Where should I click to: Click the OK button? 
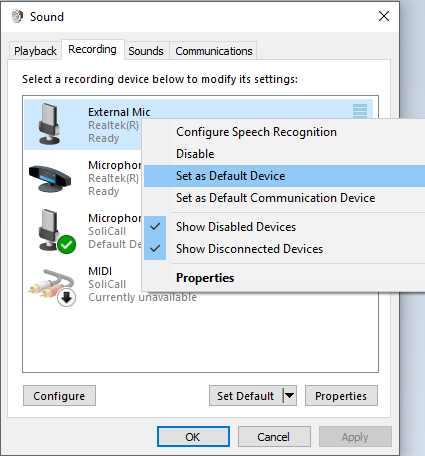[x=193, y=437]
